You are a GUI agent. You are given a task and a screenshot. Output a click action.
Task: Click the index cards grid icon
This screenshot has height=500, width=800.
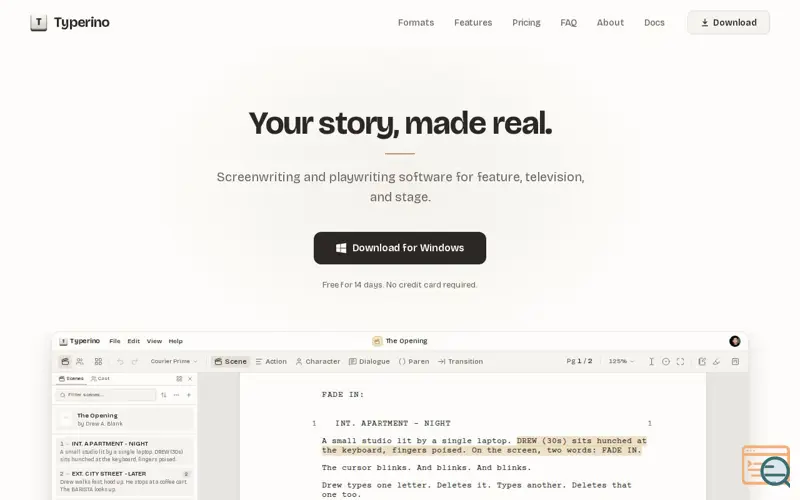(x=98, y=361)
